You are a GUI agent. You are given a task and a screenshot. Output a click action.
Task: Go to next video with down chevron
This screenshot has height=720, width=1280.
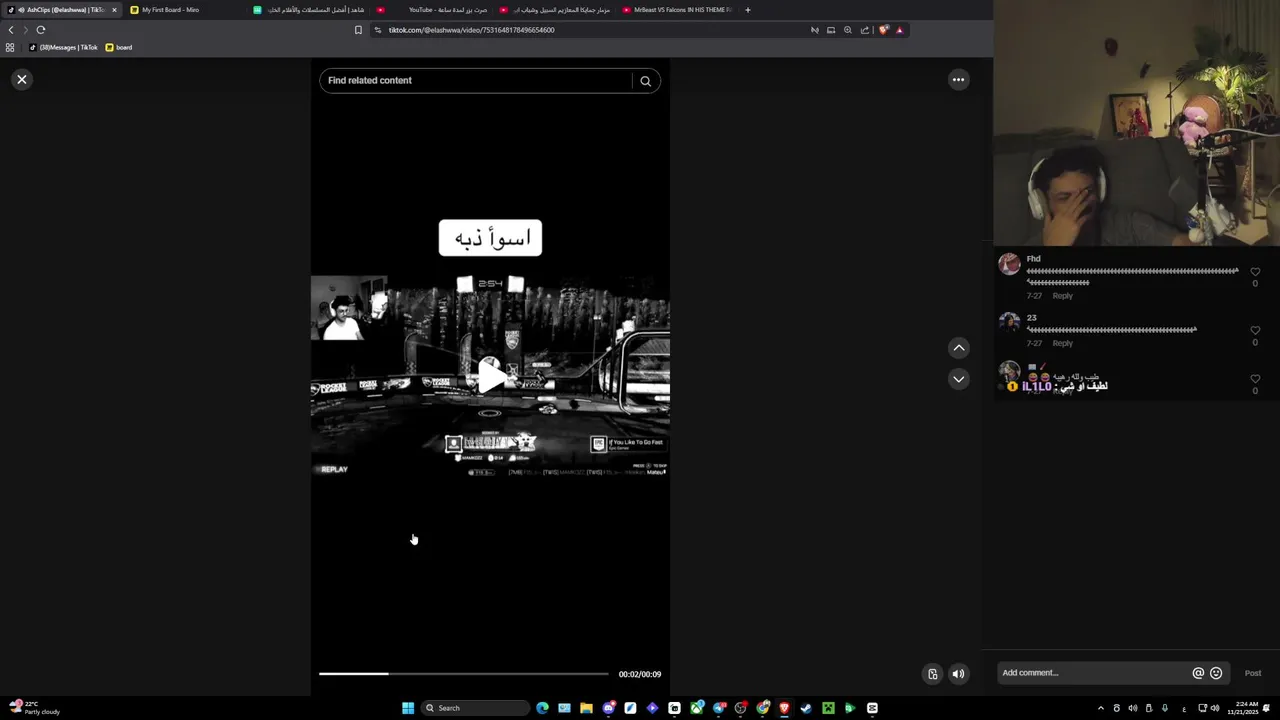[958, 379]
